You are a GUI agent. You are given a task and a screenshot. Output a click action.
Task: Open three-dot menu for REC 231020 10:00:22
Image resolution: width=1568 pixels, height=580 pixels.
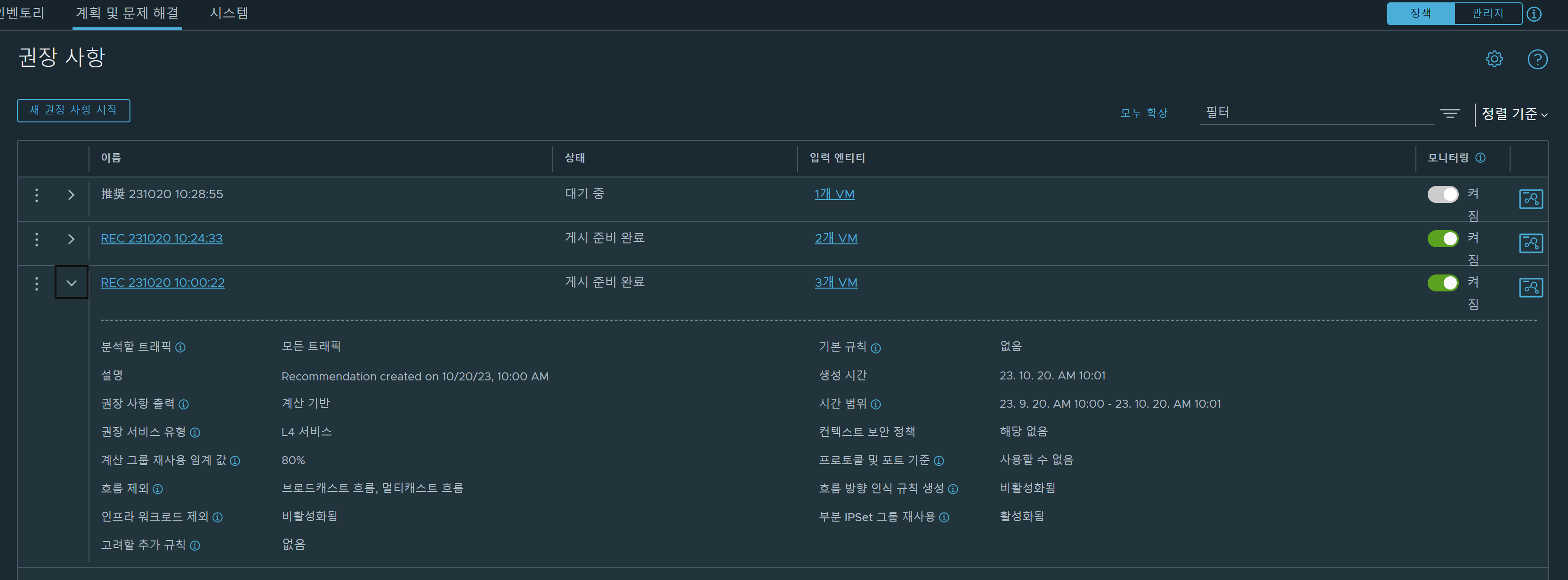click(x=37, y=283)
